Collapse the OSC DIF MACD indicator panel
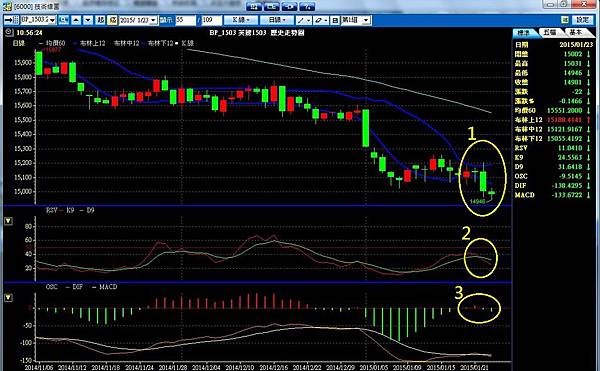Screen dimensions: 600x371 (8, 298)
